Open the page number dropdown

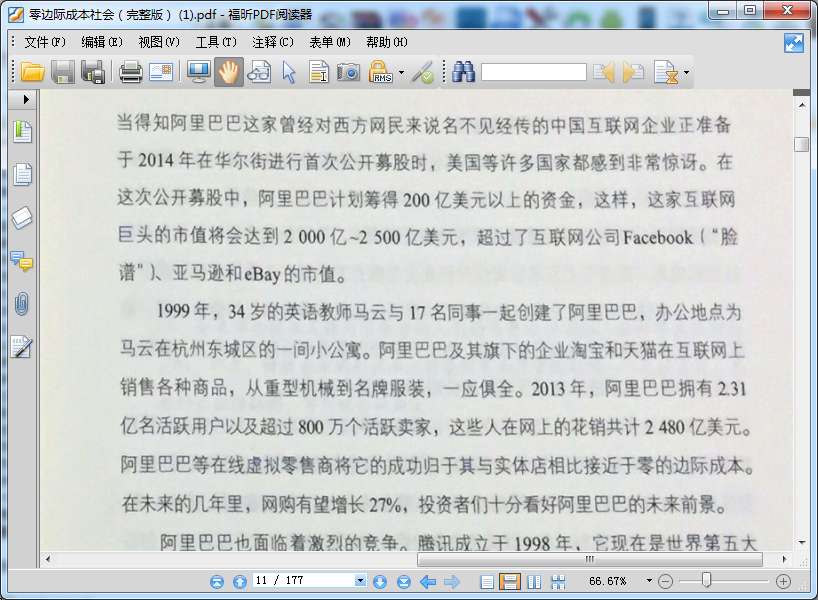tap(360, 580)
